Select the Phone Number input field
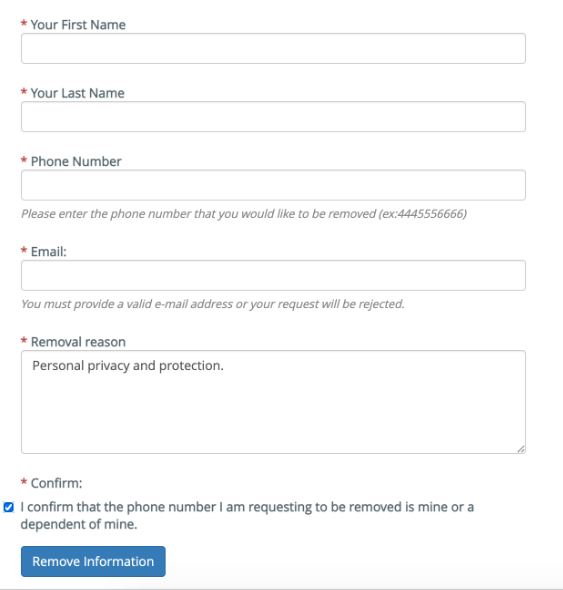This screenshot has width=563, height=590. [273, 185]
